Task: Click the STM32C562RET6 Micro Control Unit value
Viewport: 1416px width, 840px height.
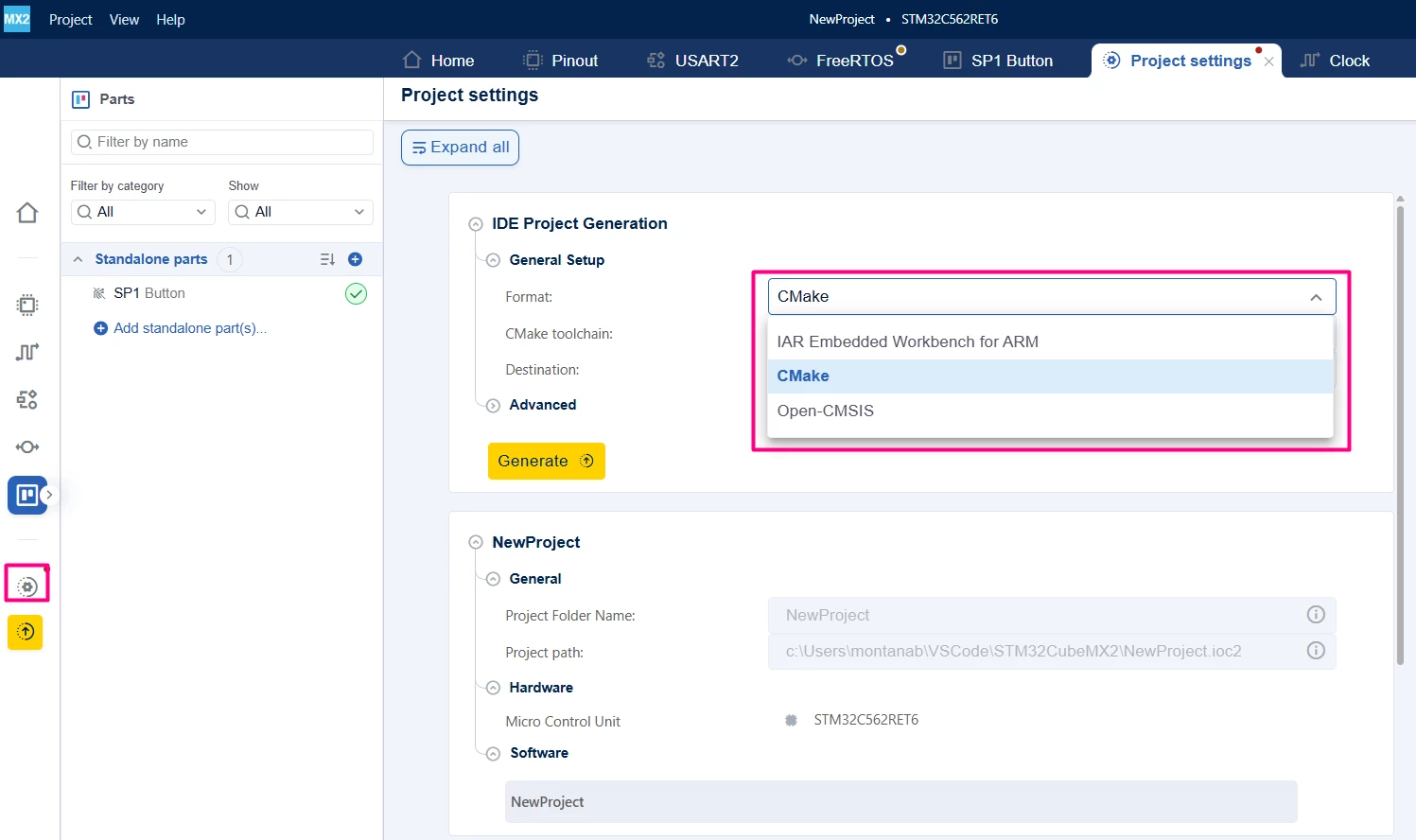Action: point(866,720)
